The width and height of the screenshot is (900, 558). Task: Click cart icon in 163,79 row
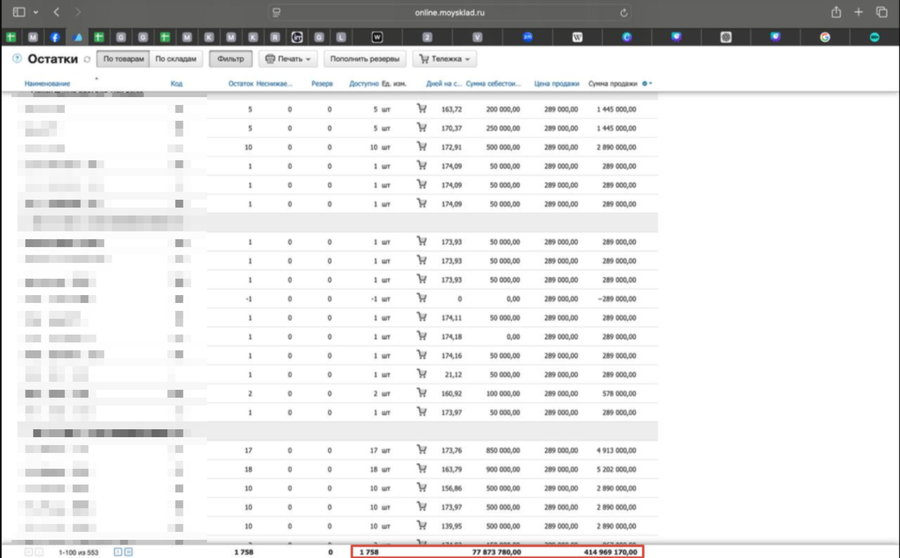422,468
